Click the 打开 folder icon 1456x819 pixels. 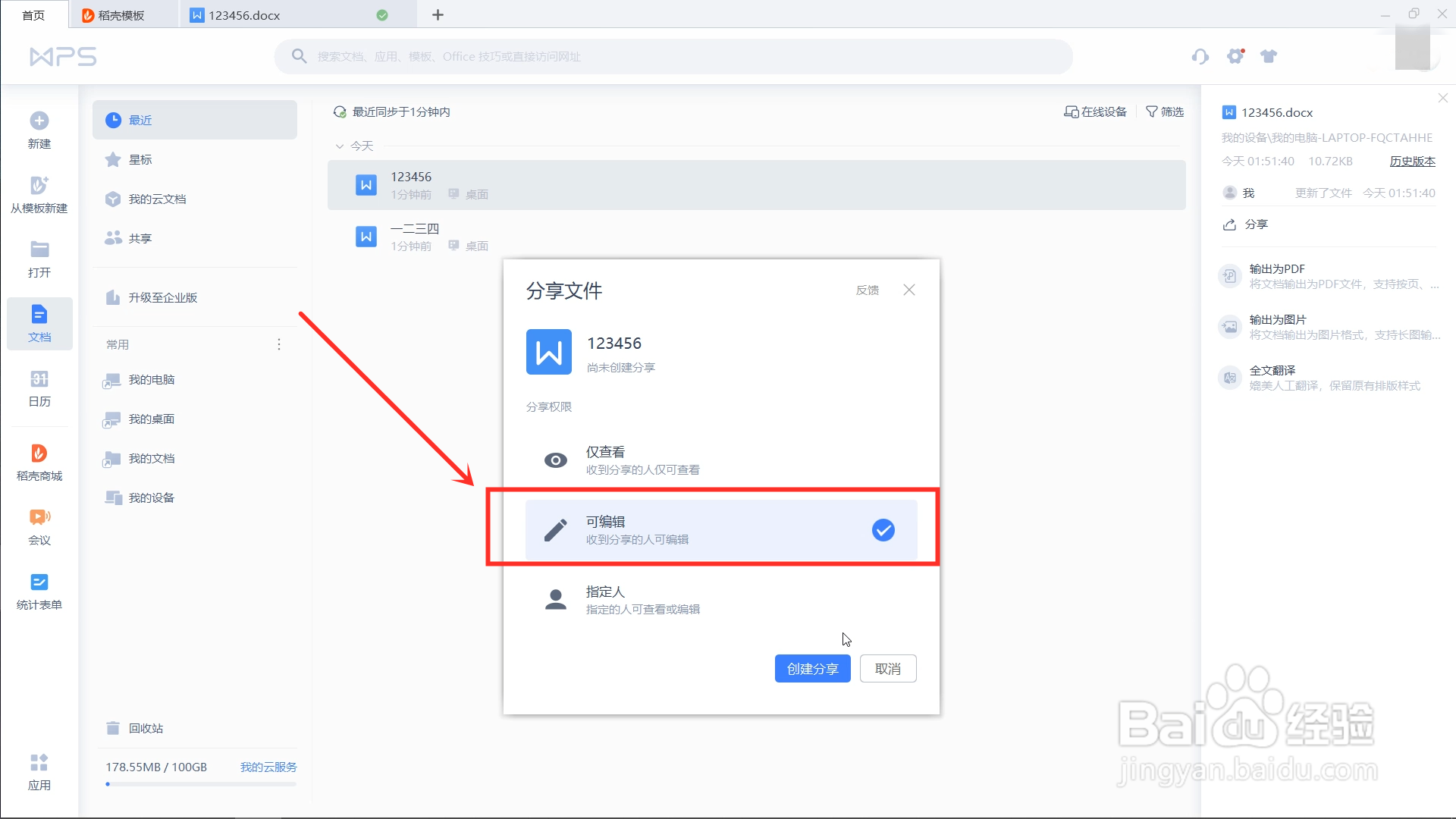point(39,249)
